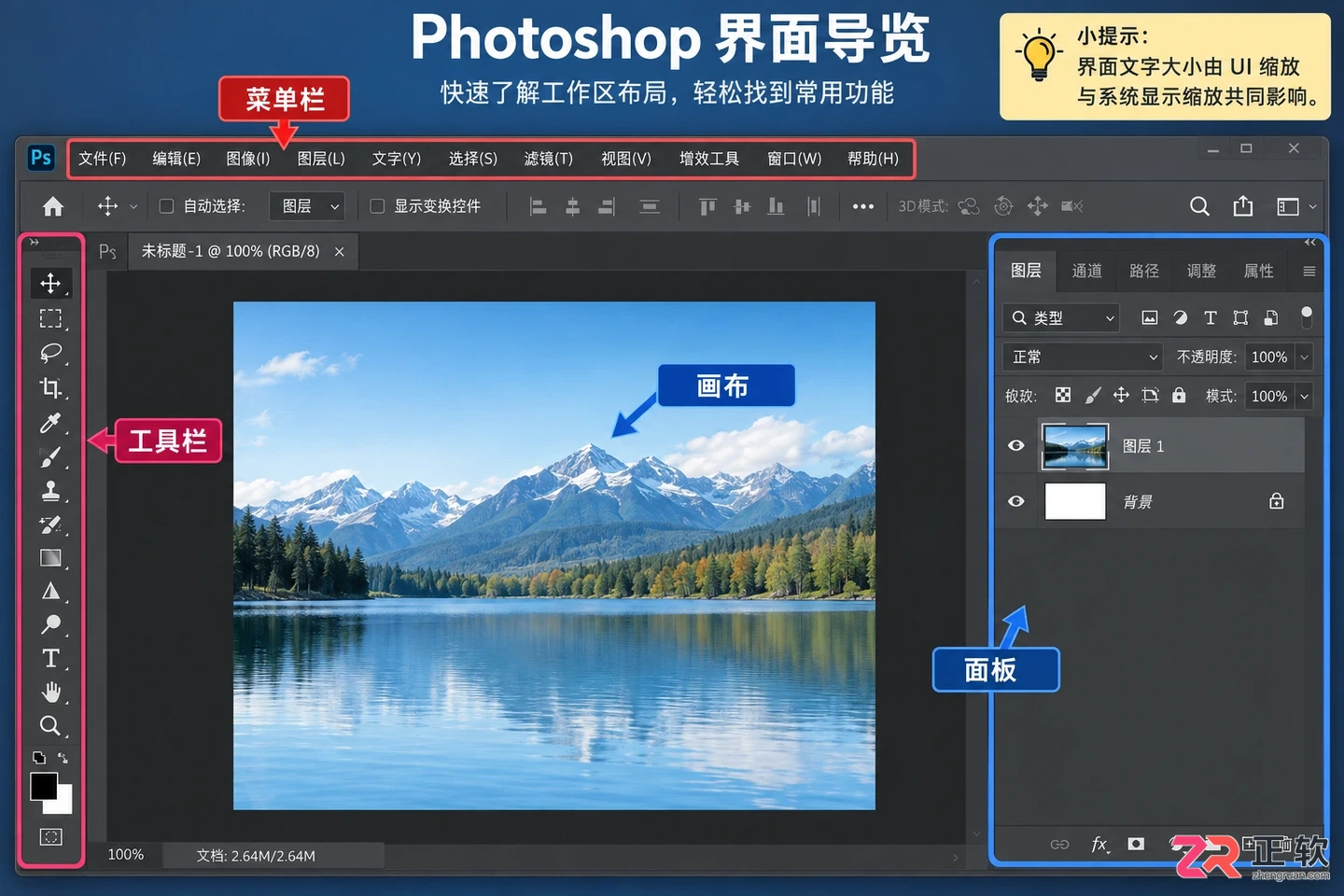Open the 文件(F) menu
Viewport: 1344px width, 896px height.
click(102, 159)
